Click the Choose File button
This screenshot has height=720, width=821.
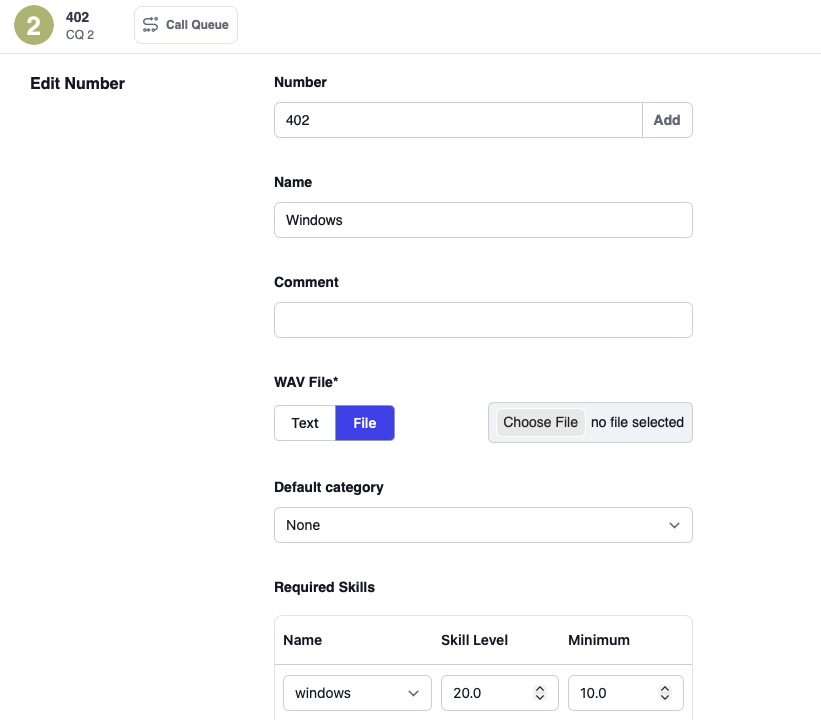(540, 422)
